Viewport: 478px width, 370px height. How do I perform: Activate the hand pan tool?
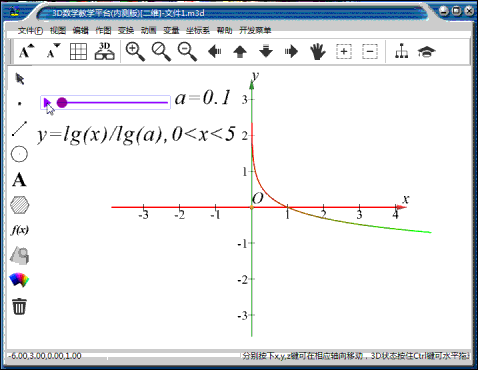[x=318, y=52]
